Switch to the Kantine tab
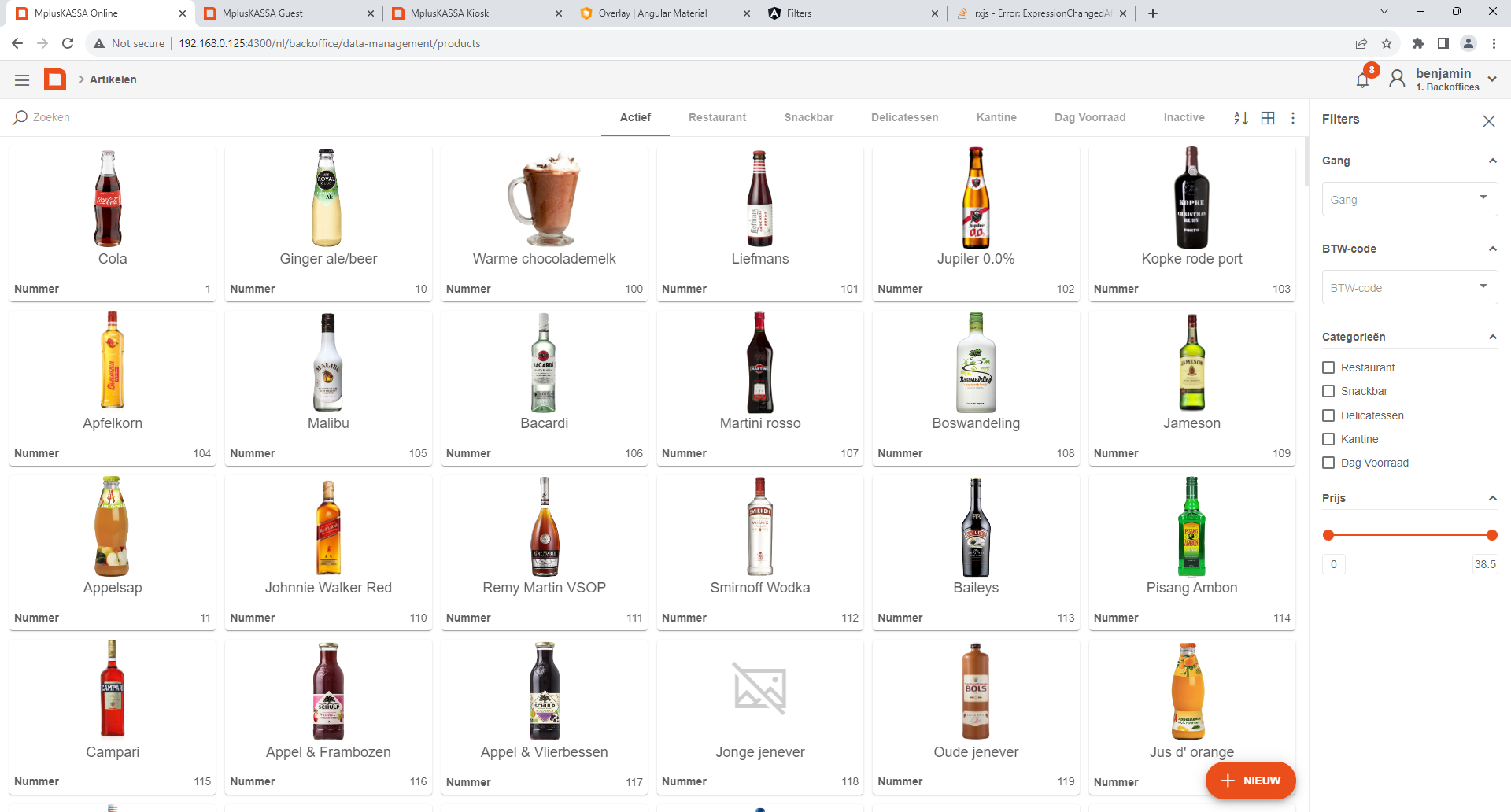The image size is (1511, 812). point(996,117)
